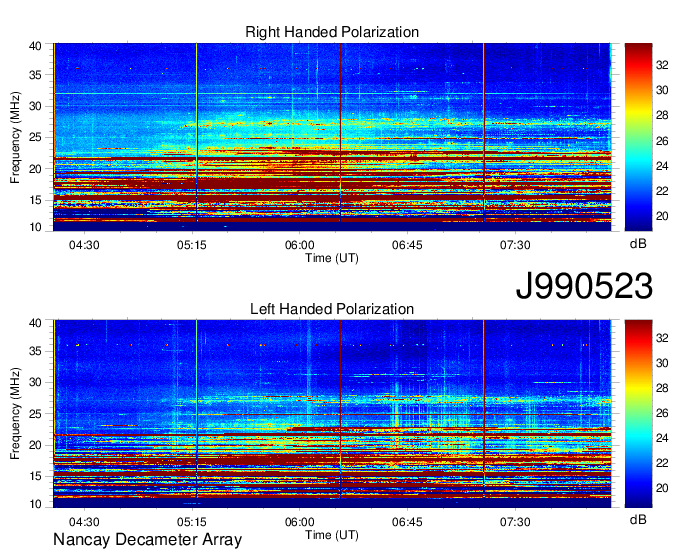Click the Nancay Decameter Array caption

point(147,540)
